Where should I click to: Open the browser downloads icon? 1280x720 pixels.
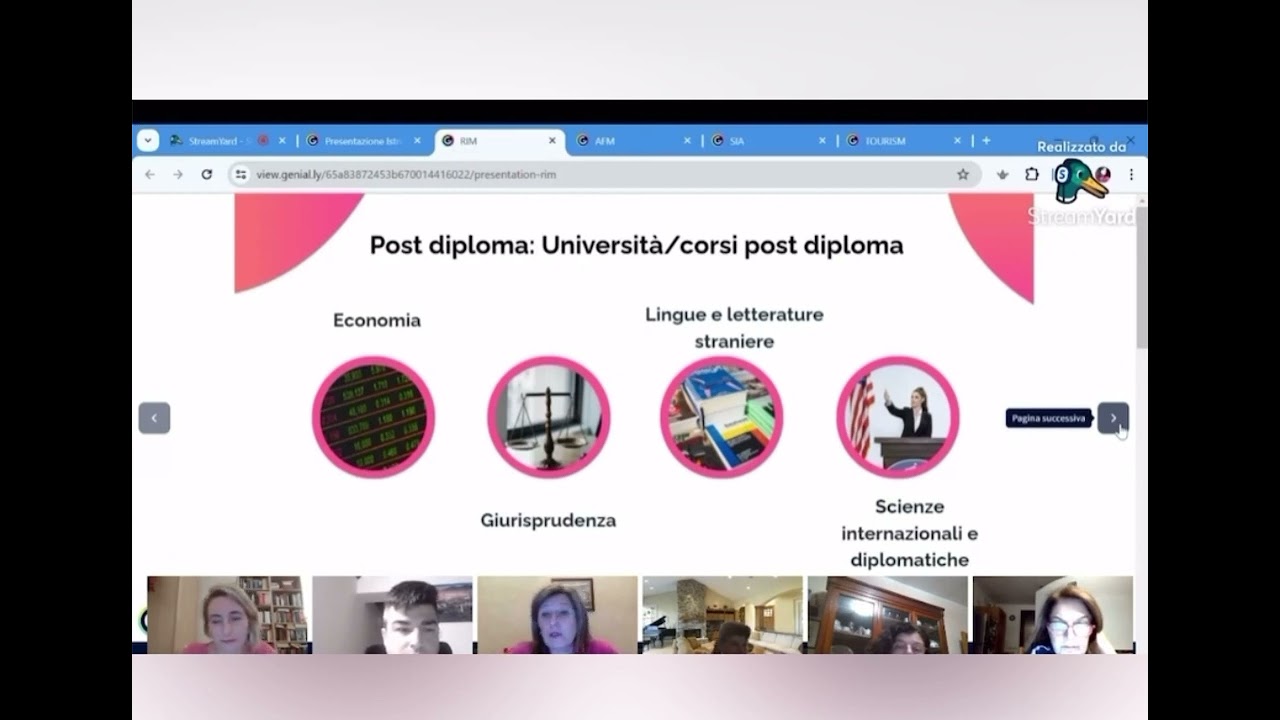coord(1003,174)
